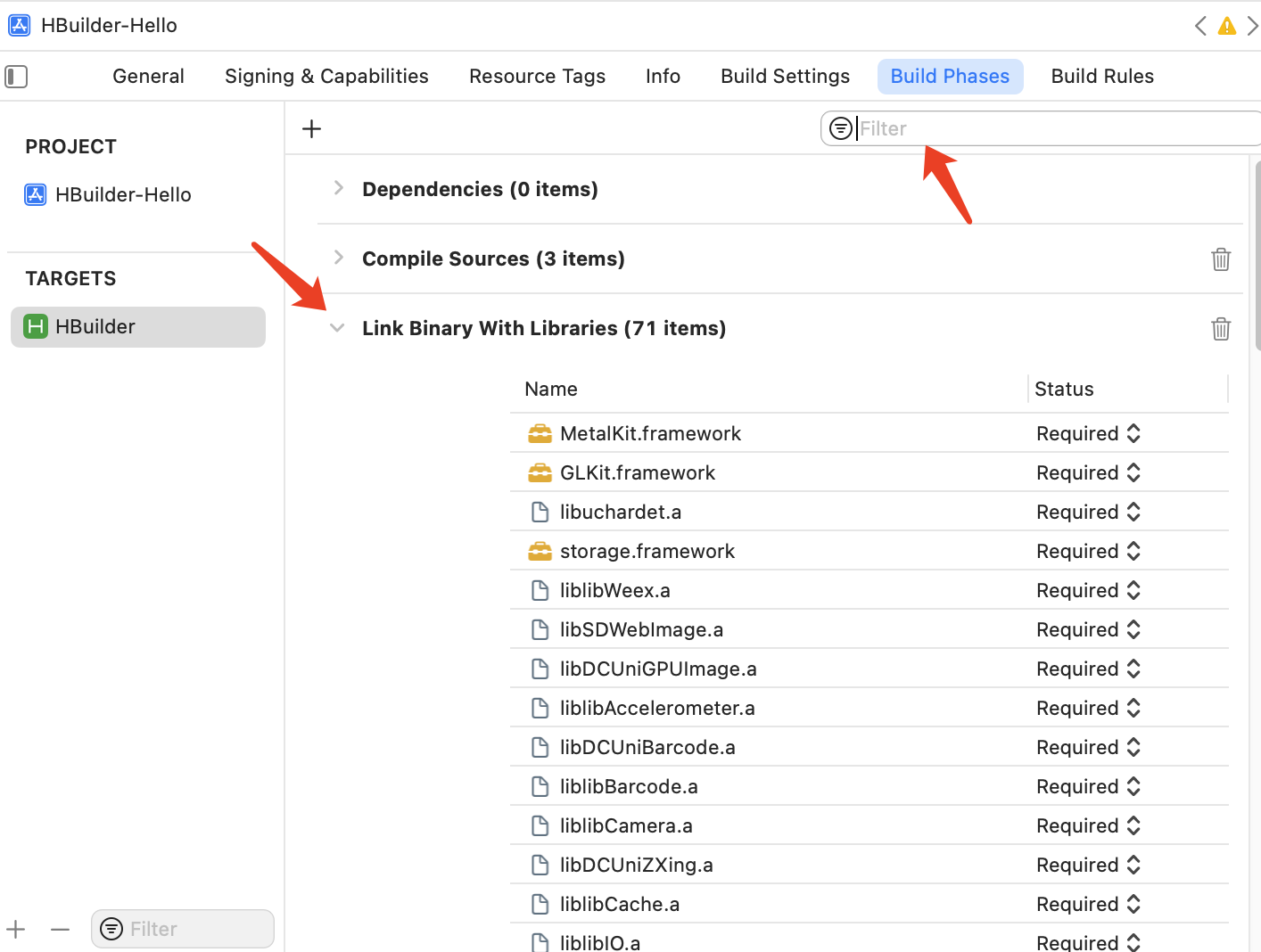Change liblibWeex.a Required status

point(1088,591)
